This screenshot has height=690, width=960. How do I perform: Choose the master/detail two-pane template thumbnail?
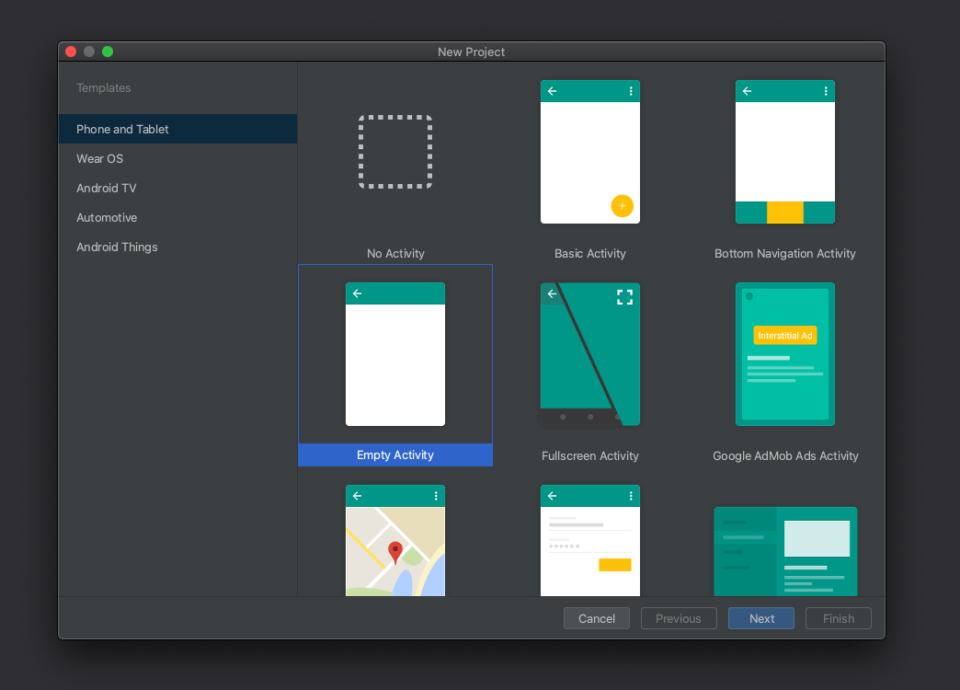coord(785,551)
